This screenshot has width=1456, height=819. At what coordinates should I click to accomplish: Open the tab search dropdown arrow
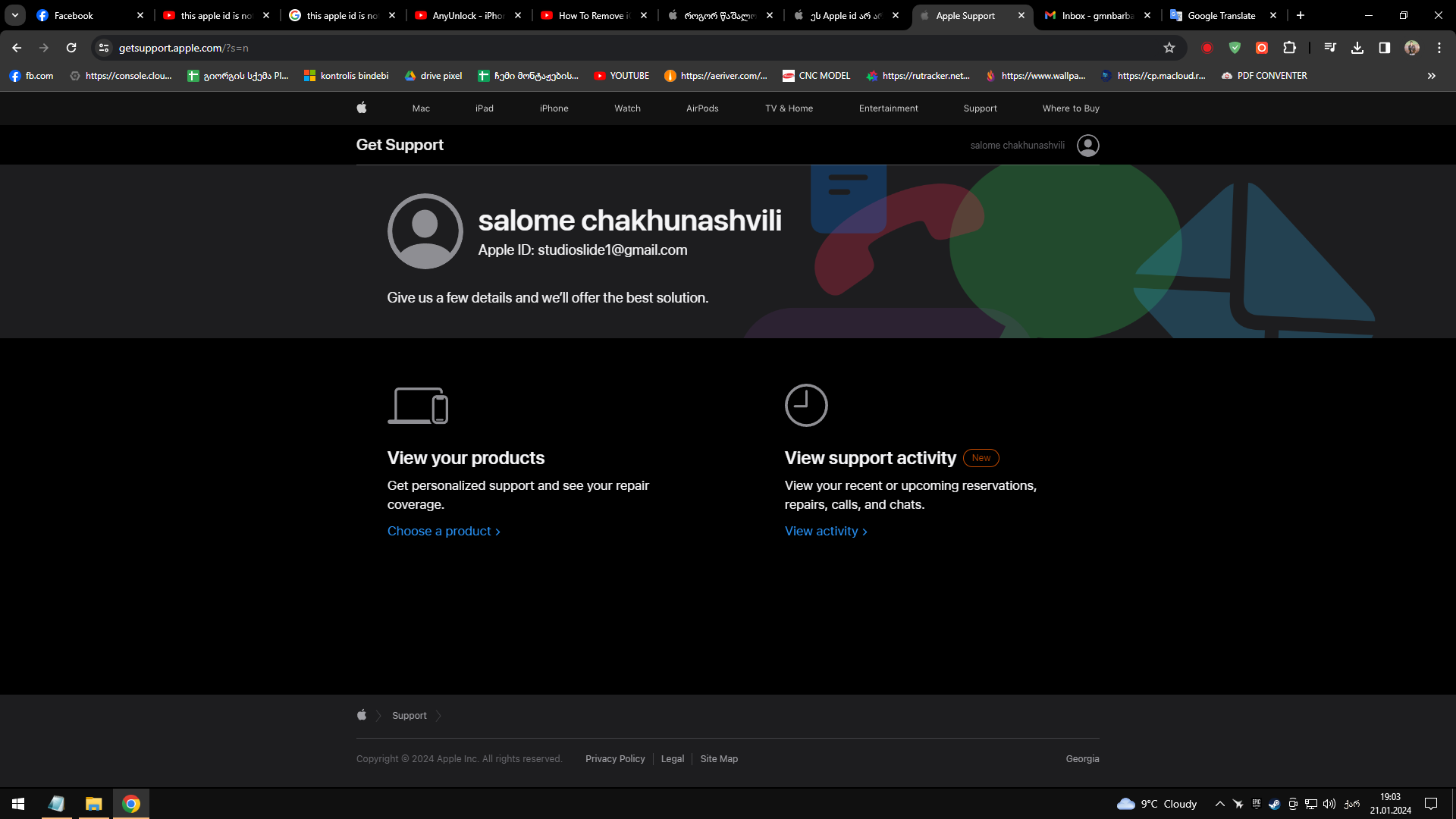click(x=14, y=15)
